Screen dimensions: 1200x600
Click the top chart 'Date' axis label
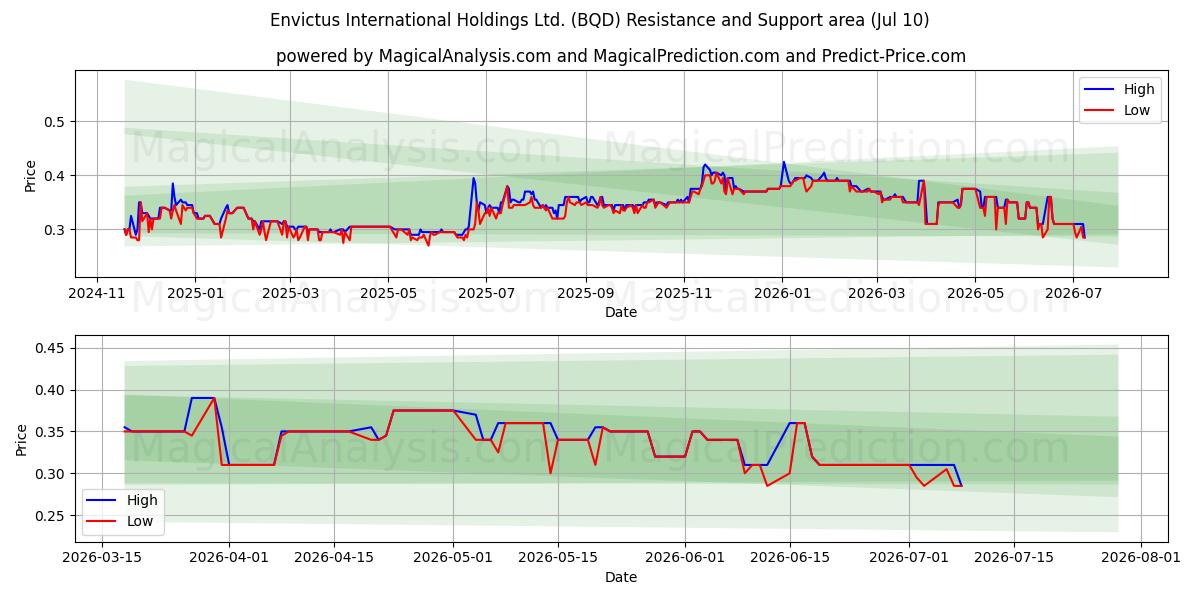click(621, 313)
